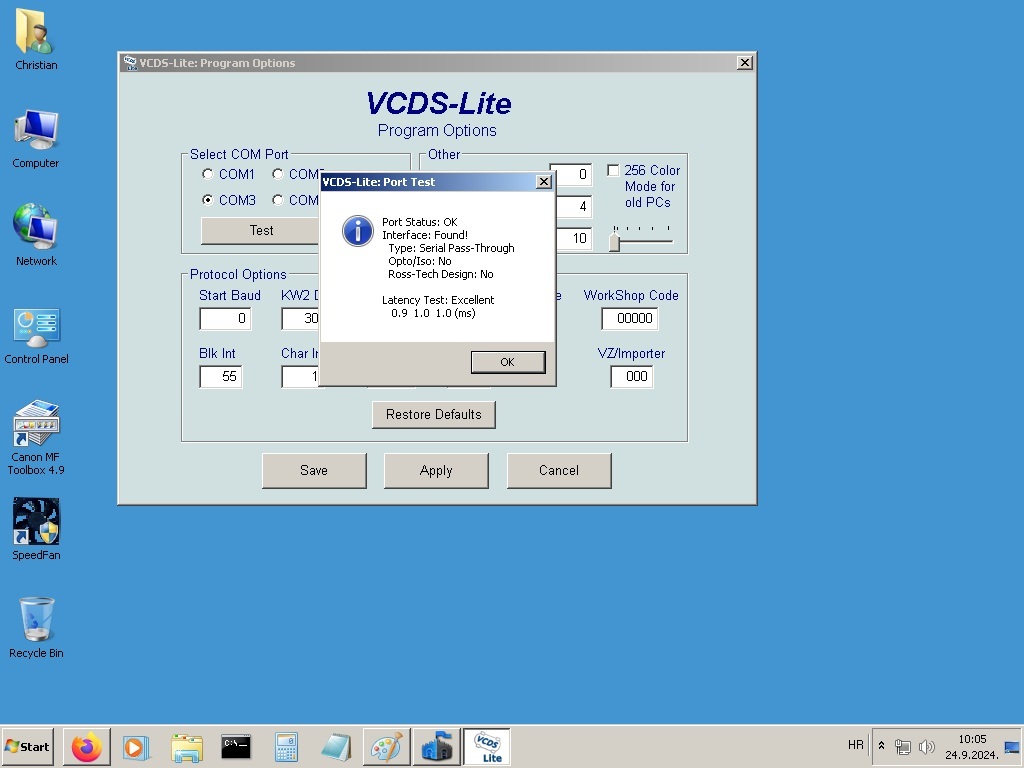Open the Control Panel desktop icon
1024x768 pixels.
[36, 334]
